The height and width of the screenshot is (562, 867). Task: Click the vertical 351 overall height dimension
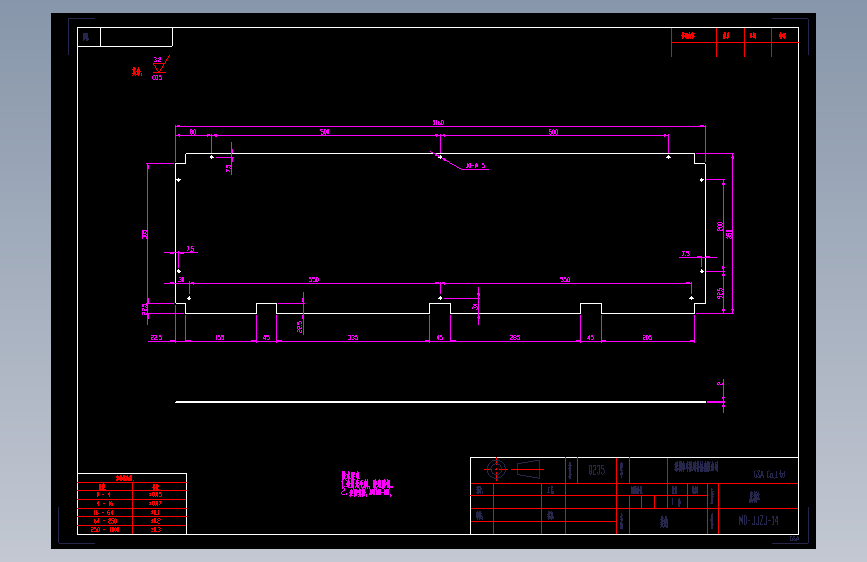(x=729, y=234)
